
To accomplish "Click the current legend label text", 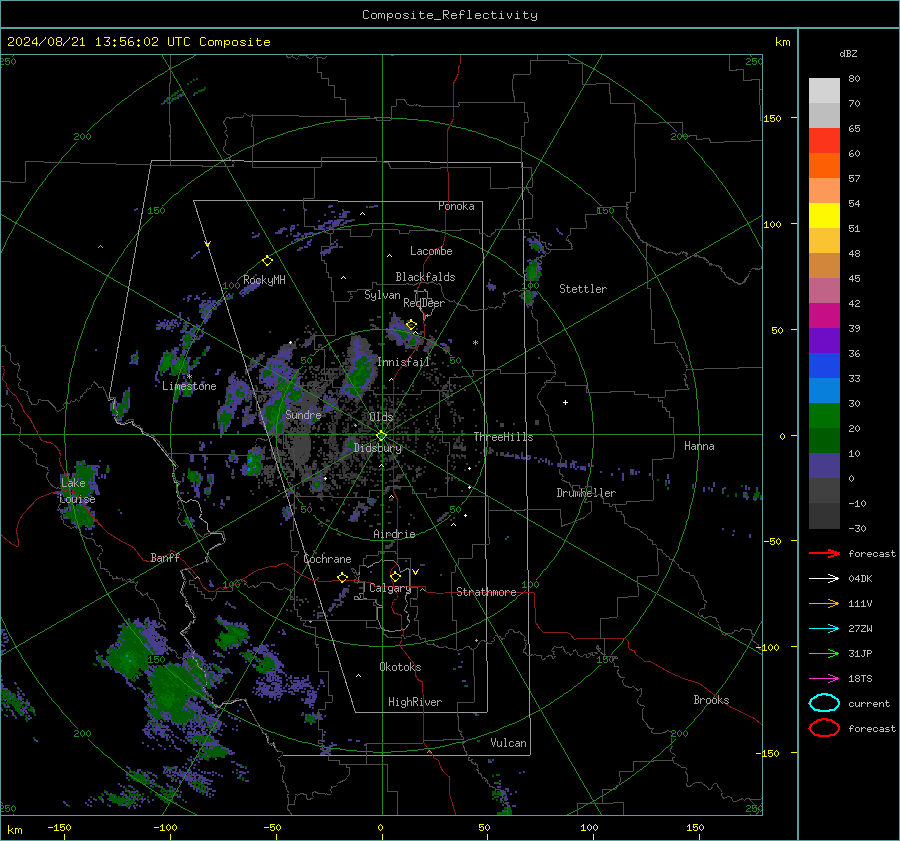I will (869, 703).
